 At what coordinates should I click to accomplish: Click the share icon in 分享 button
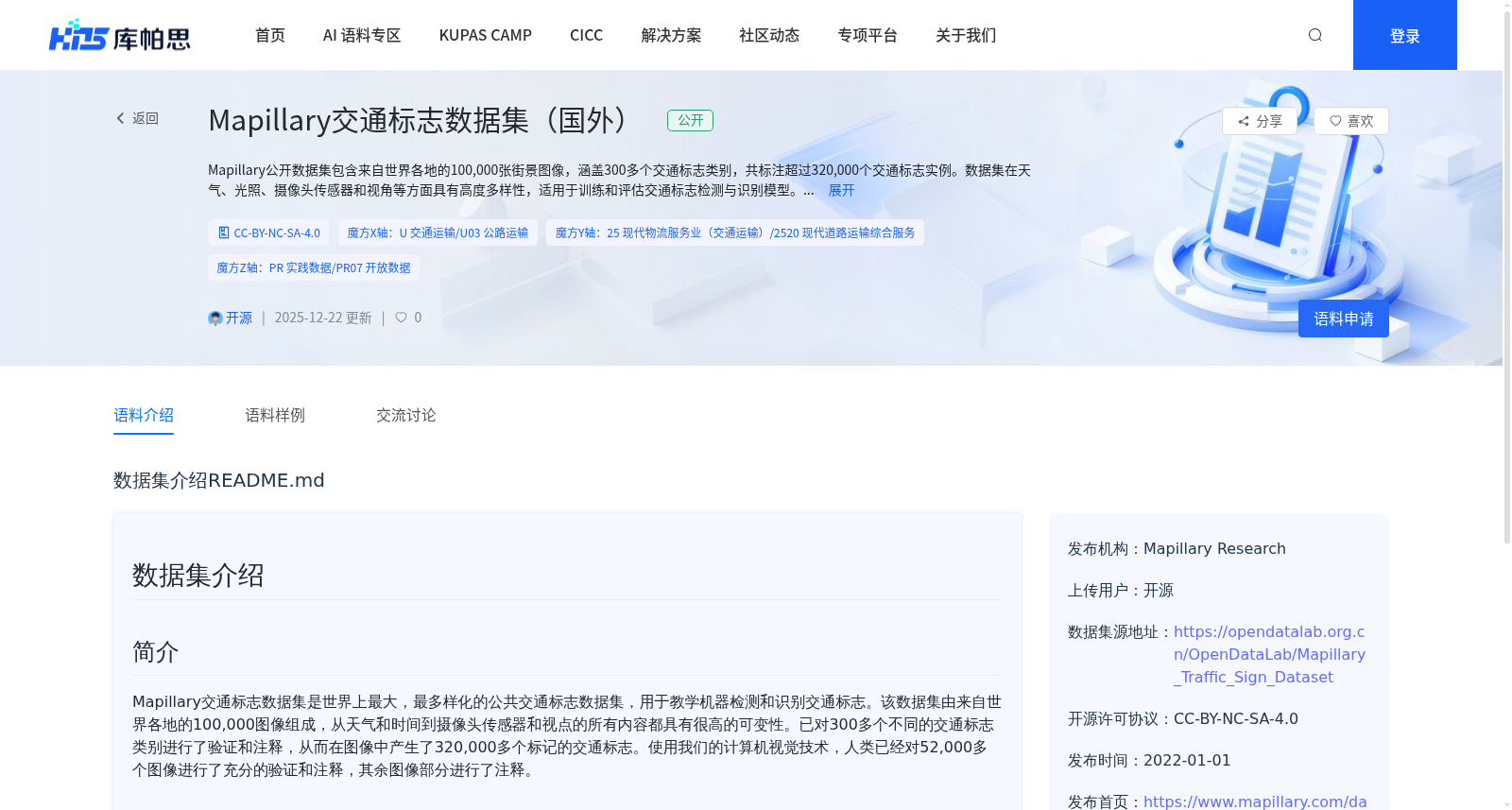click(x=1244, y=121)
